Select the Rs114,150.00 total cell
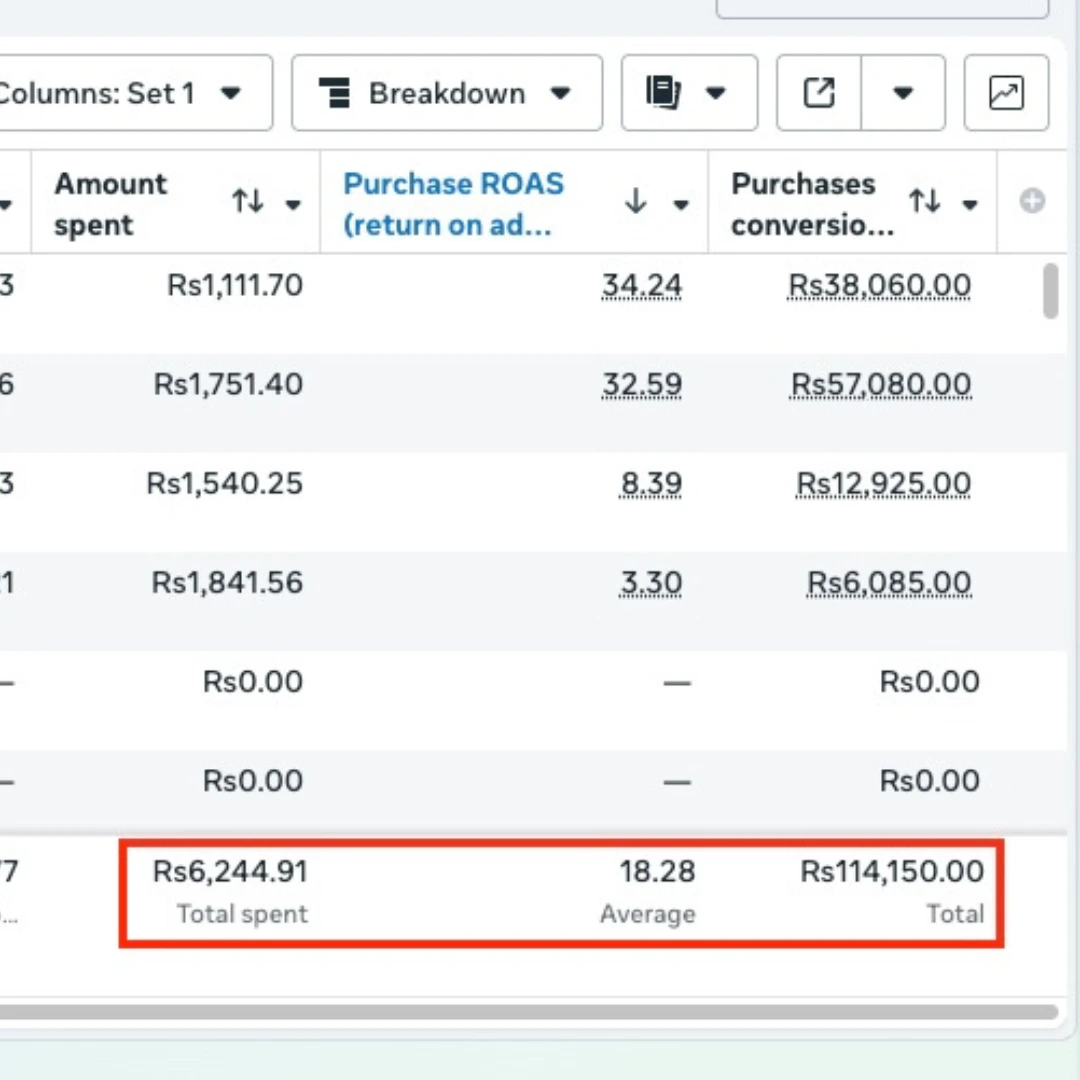The image size is (1080, 1080). 892,872
